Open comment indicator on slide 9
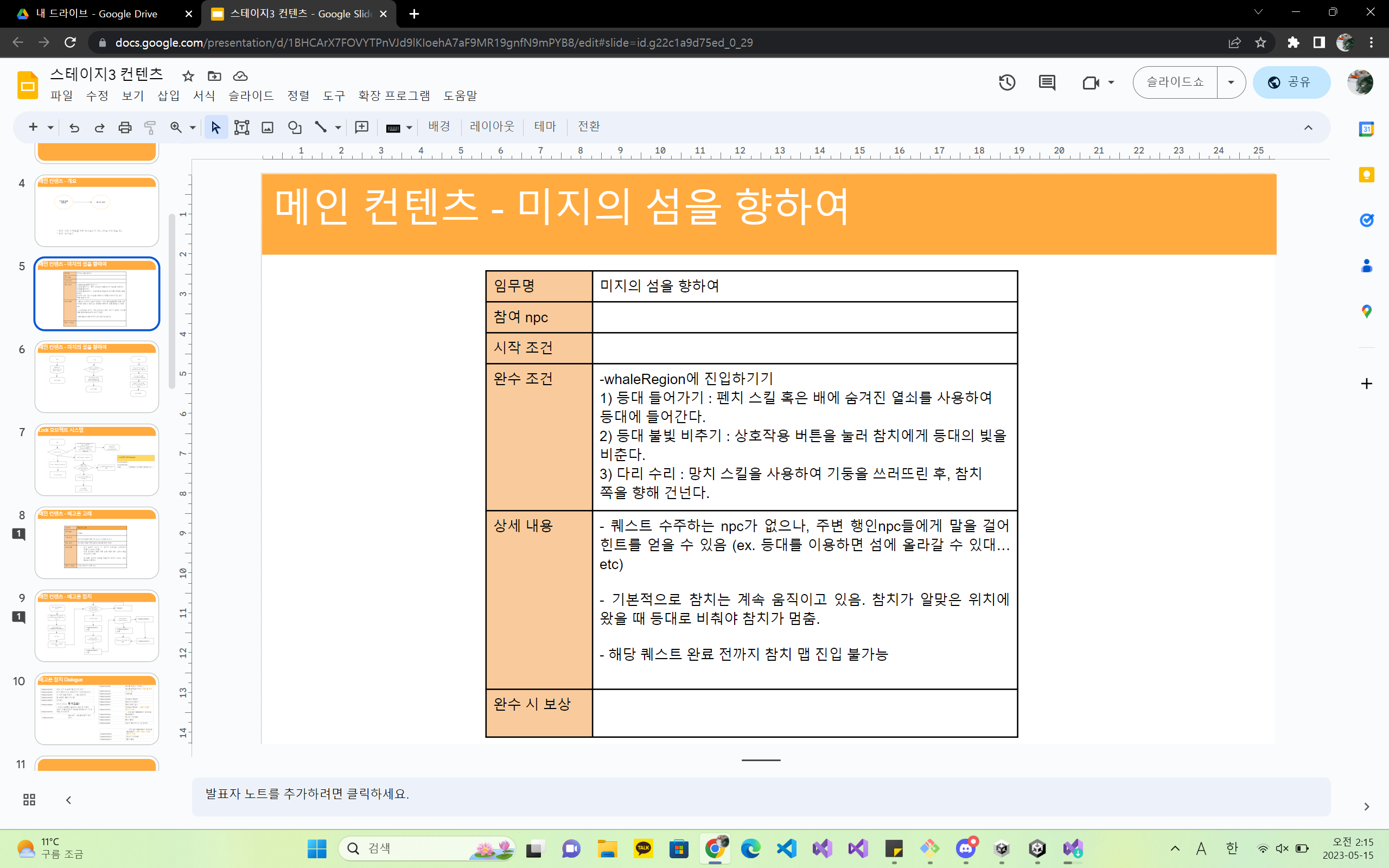This screenshot has height=868, width=1389. point(19,617)
